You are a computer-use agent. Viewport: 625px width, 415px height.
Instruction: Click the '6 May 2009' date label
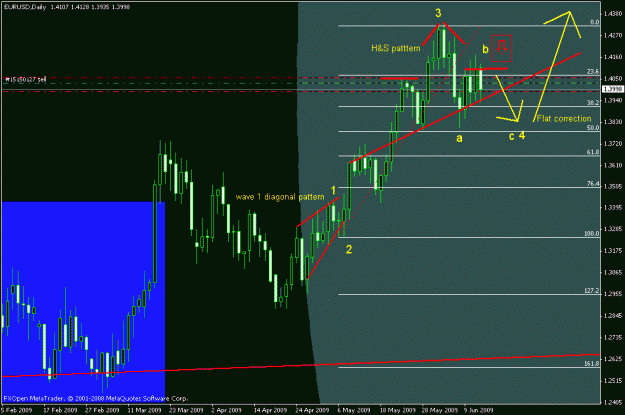354,410
